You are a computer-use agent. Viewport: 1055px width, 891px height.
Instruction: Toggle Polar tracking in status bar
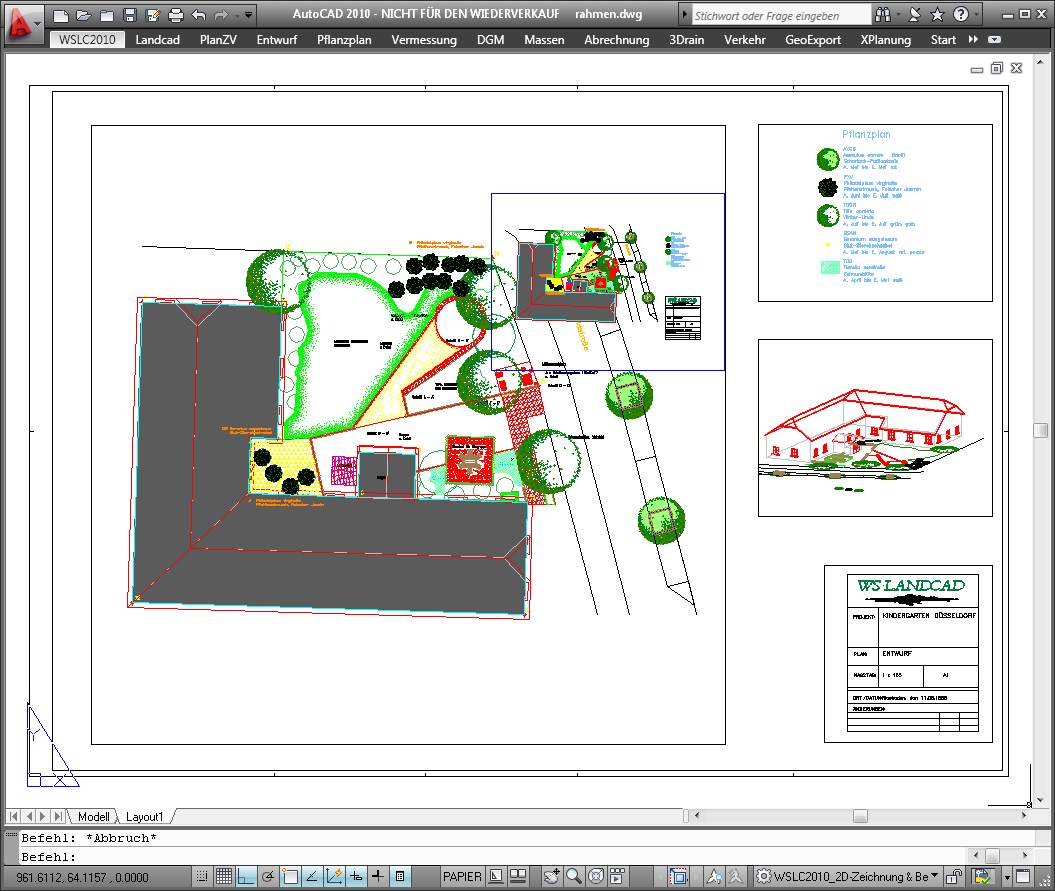[268, 877]
